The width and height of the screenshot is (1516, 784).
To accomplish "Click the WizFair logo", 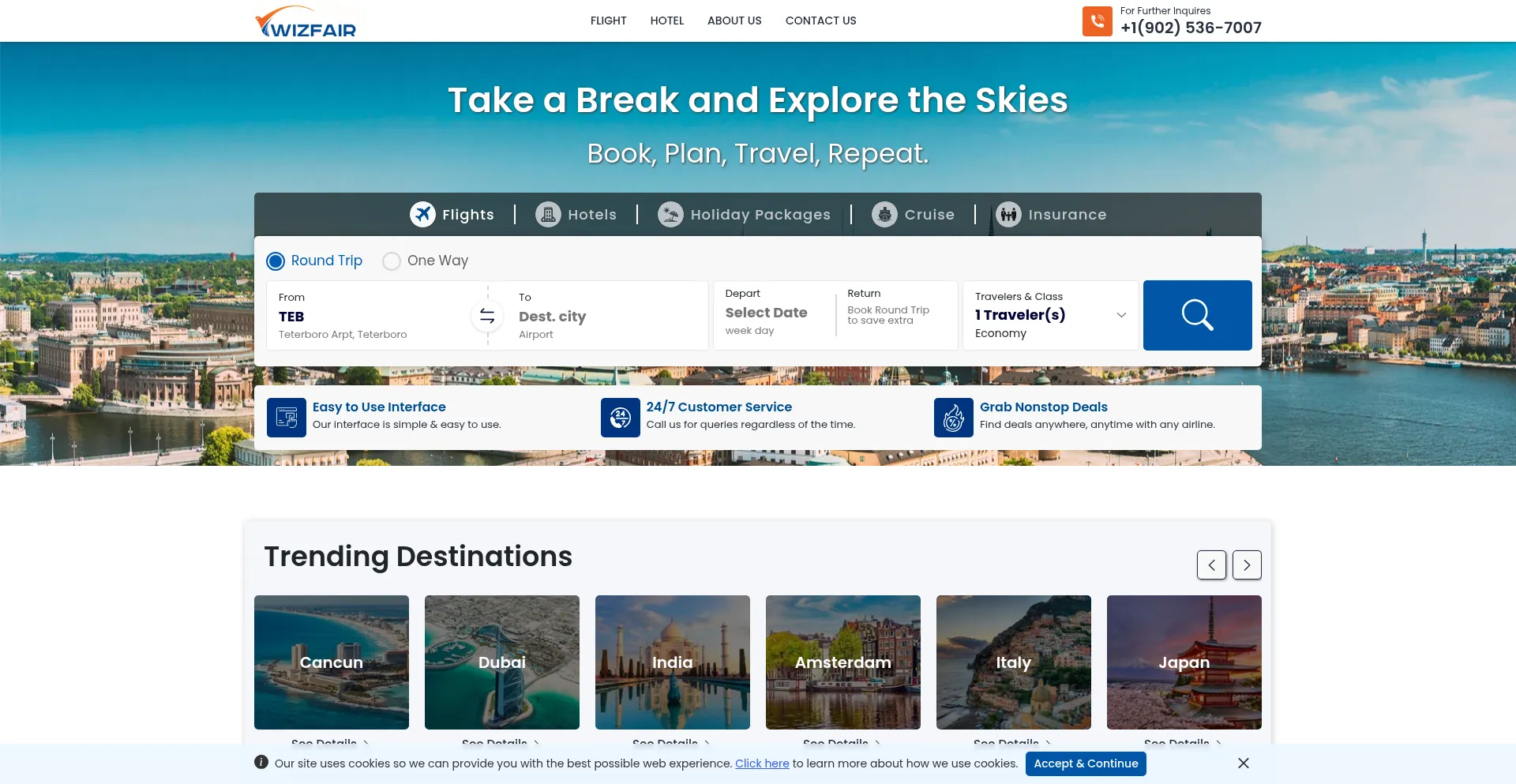I will (x=306, y=22).
